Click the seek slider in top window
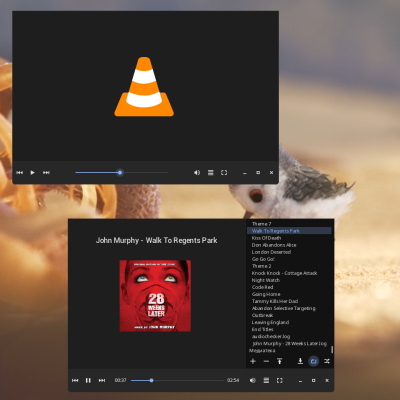The height and width of the screenshot is (400, 400). pos(122,172)
